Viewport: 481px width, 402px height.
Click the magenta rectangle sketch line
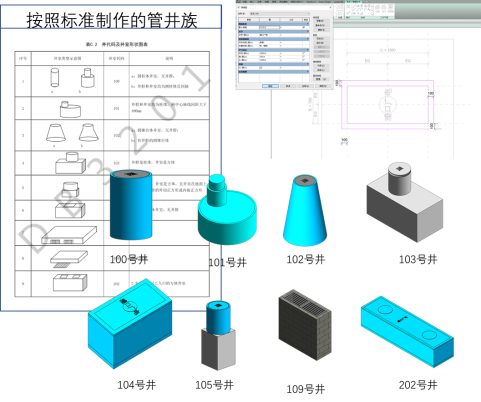pos(387,80)
